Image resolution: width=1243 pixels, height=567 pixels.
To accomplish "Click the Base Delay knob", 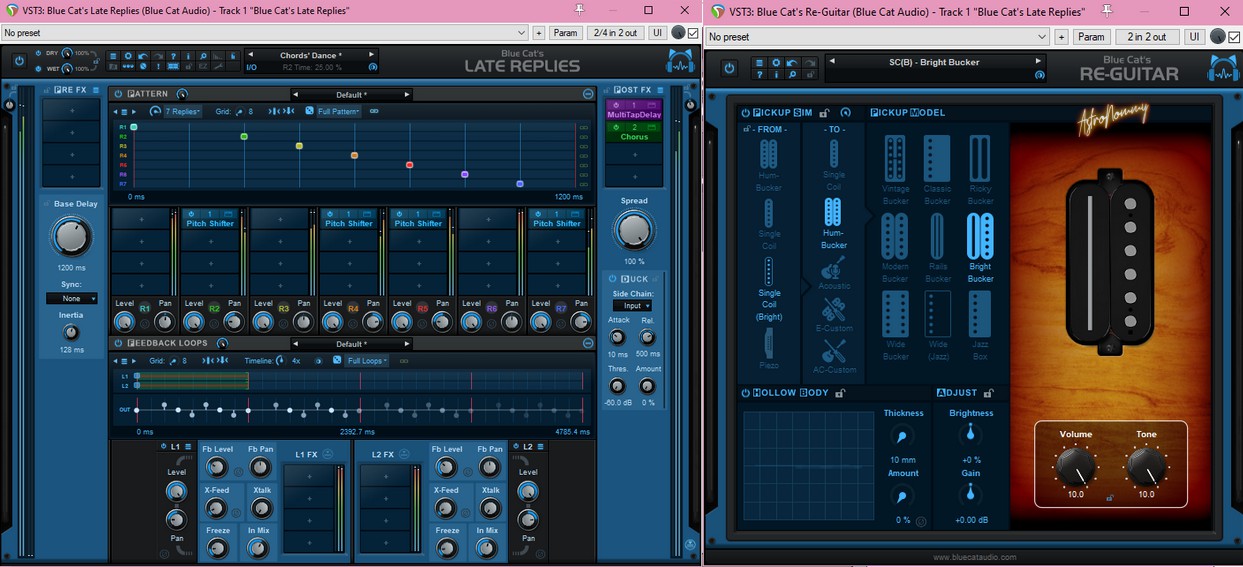I will 71,237.
